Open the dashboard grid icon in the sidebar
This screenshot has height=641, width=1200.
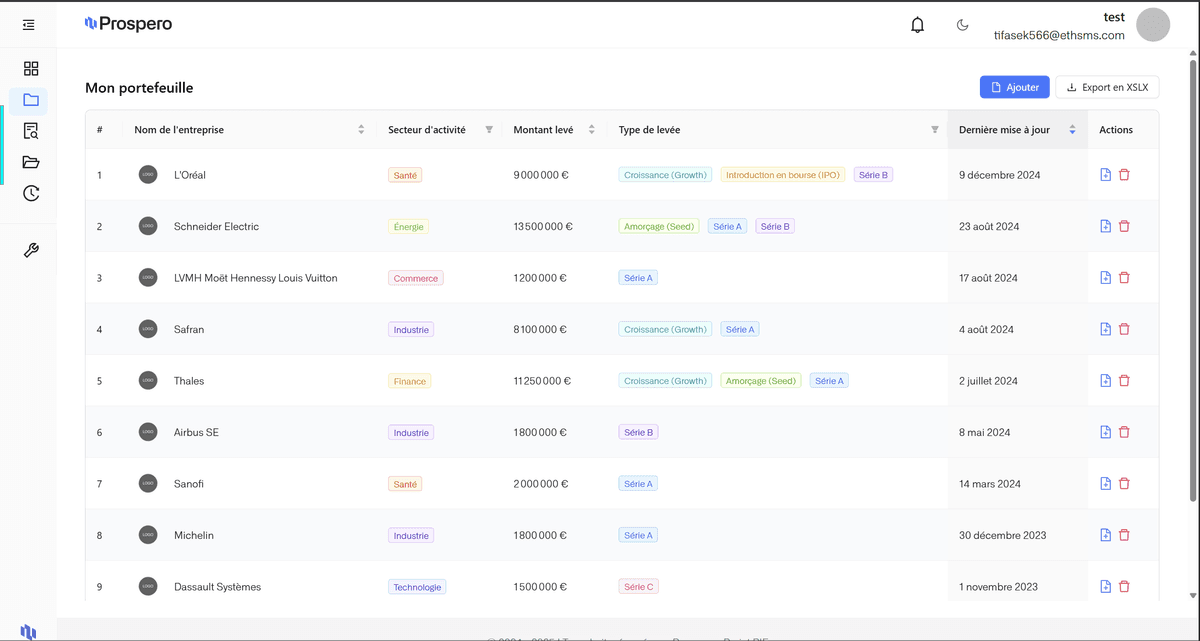(x=30, y=68)
